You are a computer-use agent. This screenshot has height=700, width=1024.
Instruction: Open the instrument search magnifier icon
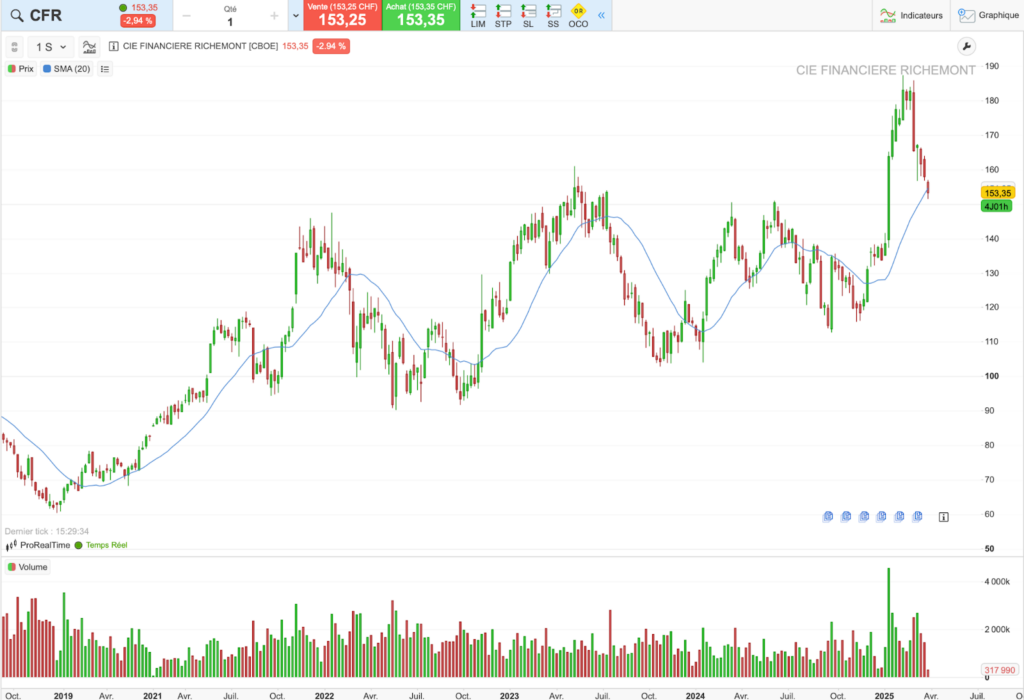pyautogui.click(x=16, y=16)
